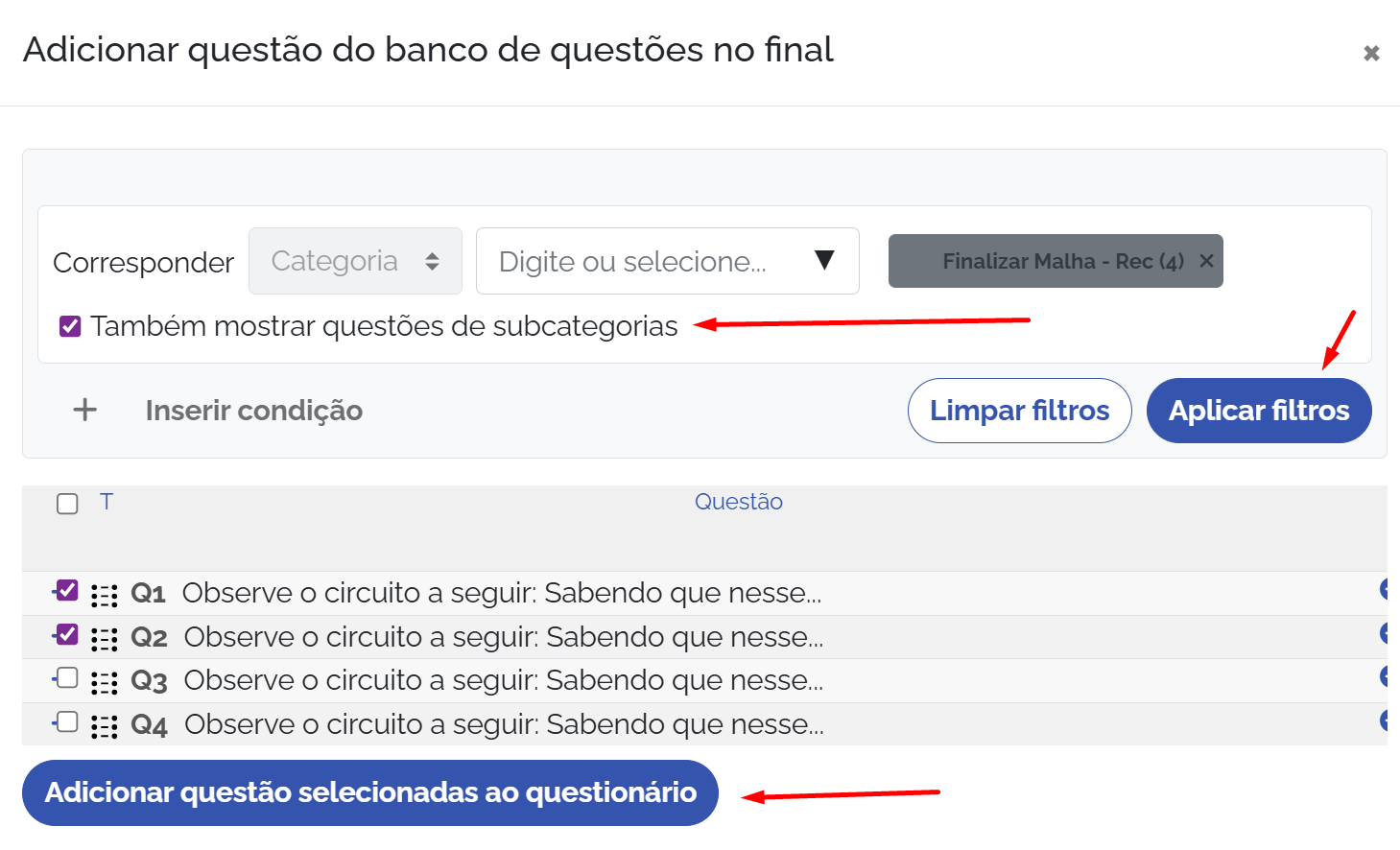Image resolution: width=1400 pixels, height=850 pixels.
Task: Click the multiple-choice type icon for Q2
Action: pyautogui.click(x=105, y=639)
